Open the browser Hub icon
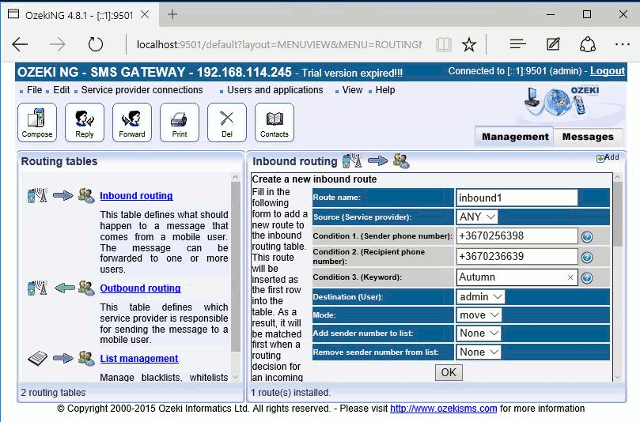The height and width of the screenshot is (422, 640). click(518, 43)
